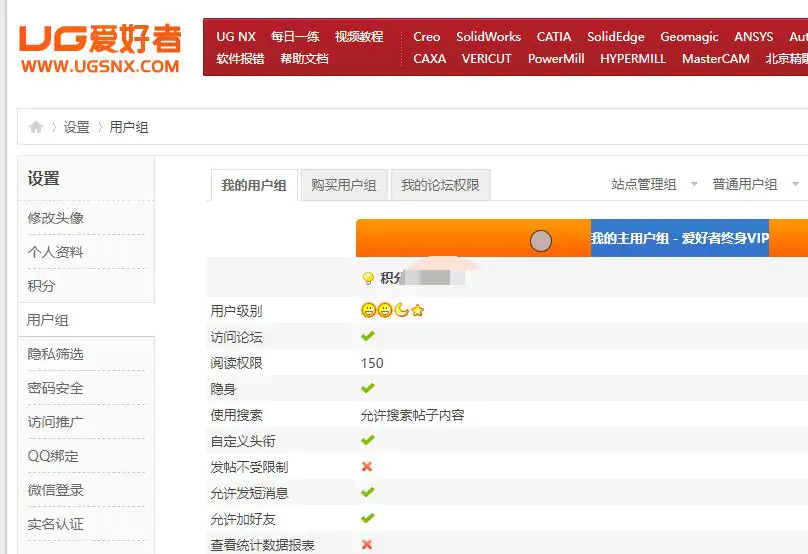
Task: Click the 查看统计数据报表 row label
Action: (x=262, y=545)
